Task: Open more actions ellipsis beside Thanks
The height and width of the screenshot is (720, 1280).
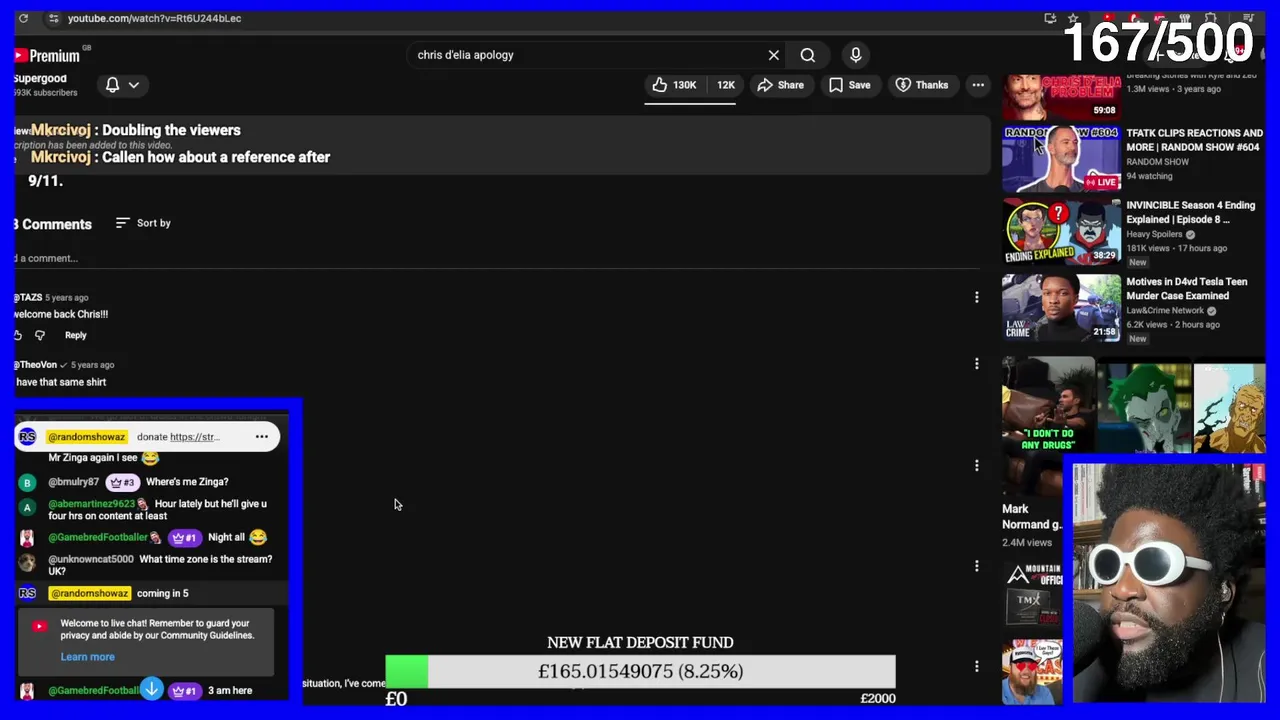Action: pos(978,85)
